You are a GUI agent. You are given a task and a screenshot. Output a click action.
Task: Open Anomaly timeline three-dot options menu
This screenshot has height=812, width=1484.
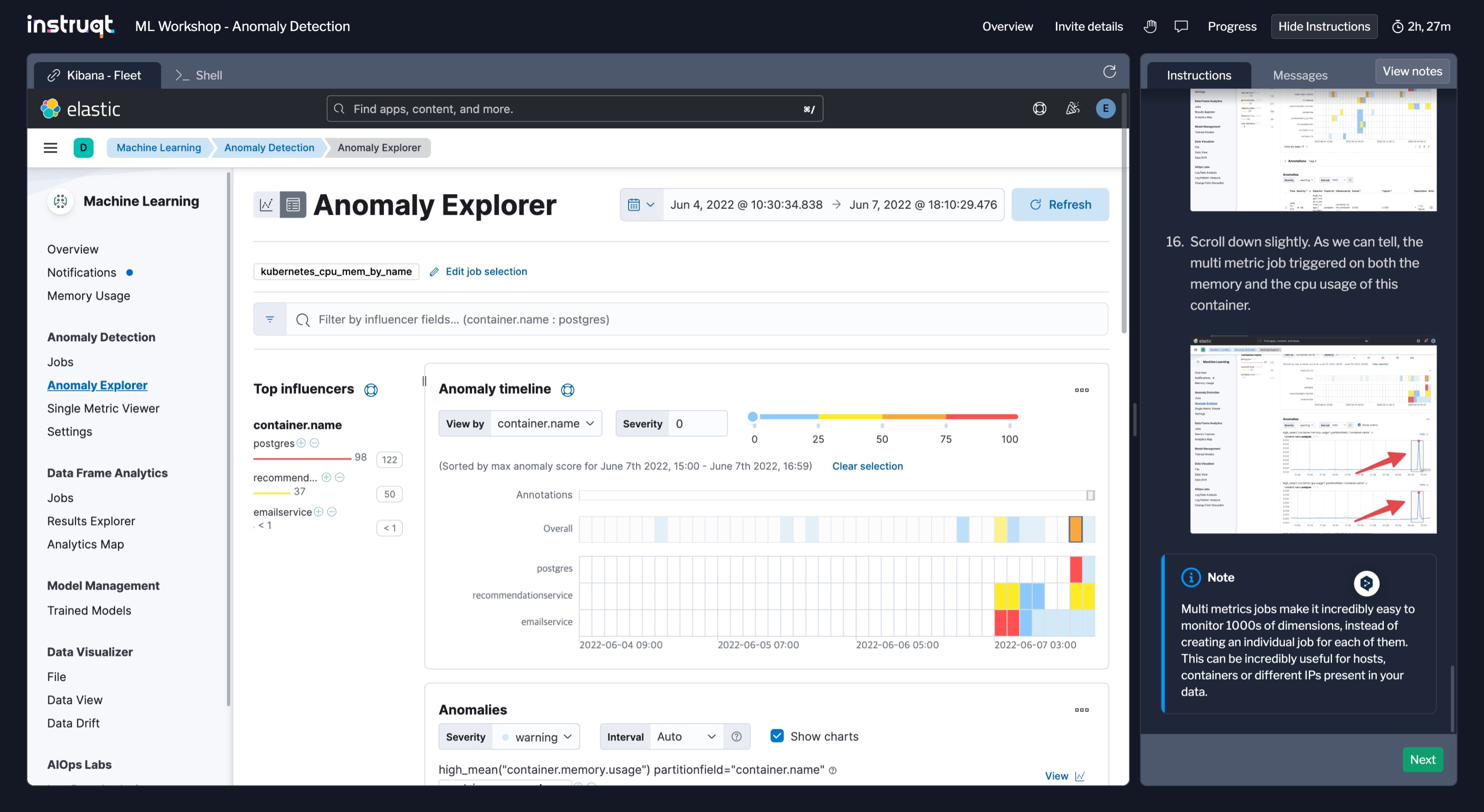(1082, 390)
